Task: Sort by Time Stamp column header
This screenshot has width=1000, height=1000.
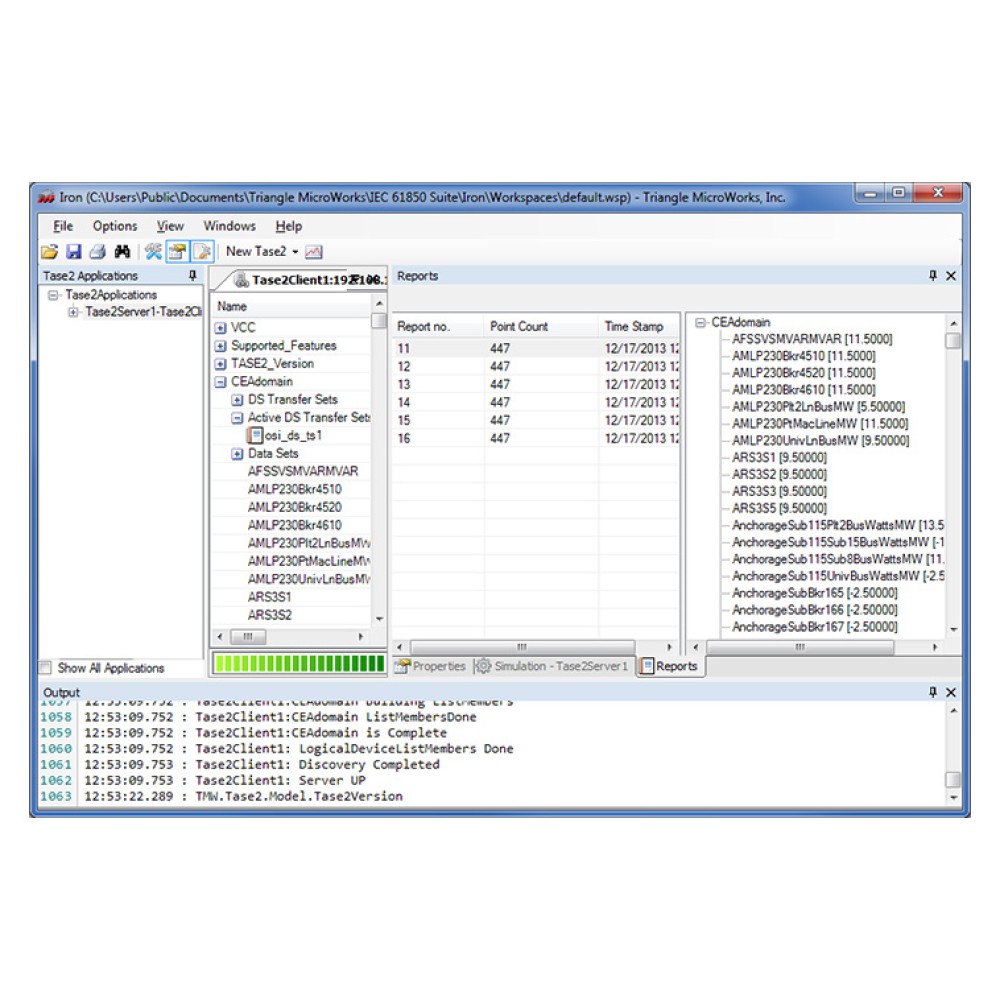Action: tap(640, 326)
